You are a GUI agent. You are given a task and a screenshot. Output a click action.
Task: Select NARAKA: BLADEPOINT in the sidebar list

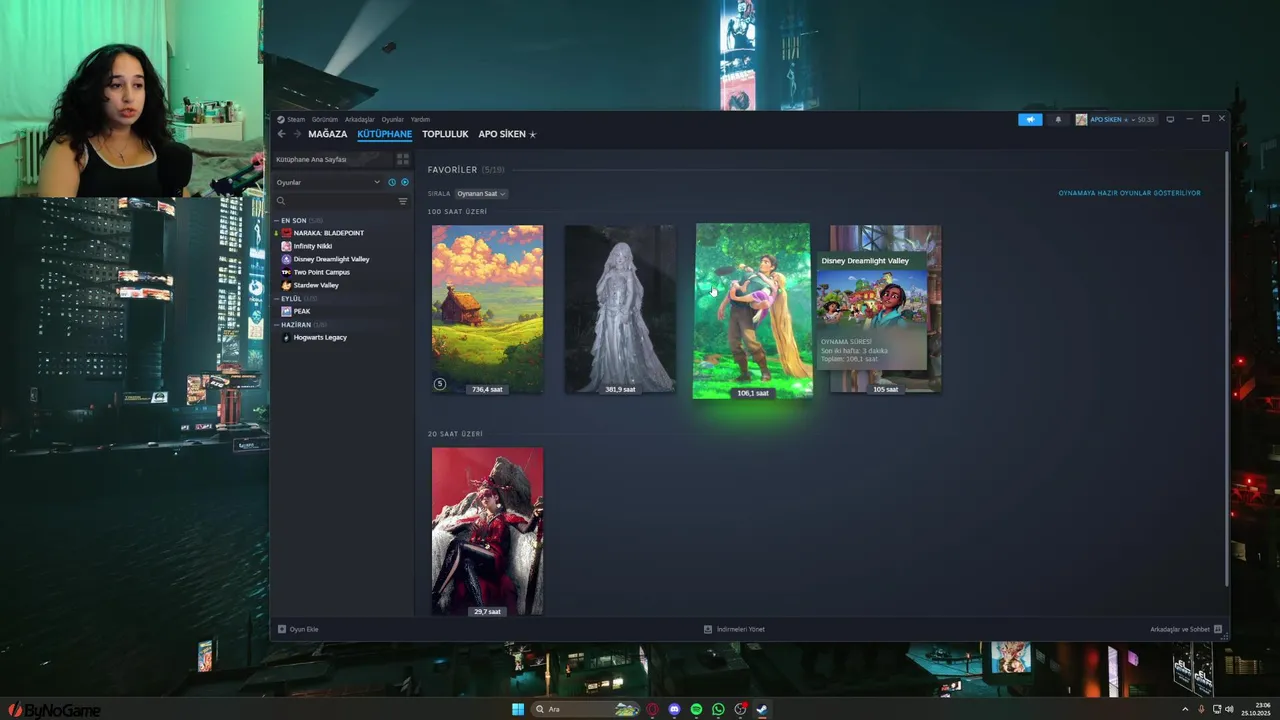(x=329, y=233)
